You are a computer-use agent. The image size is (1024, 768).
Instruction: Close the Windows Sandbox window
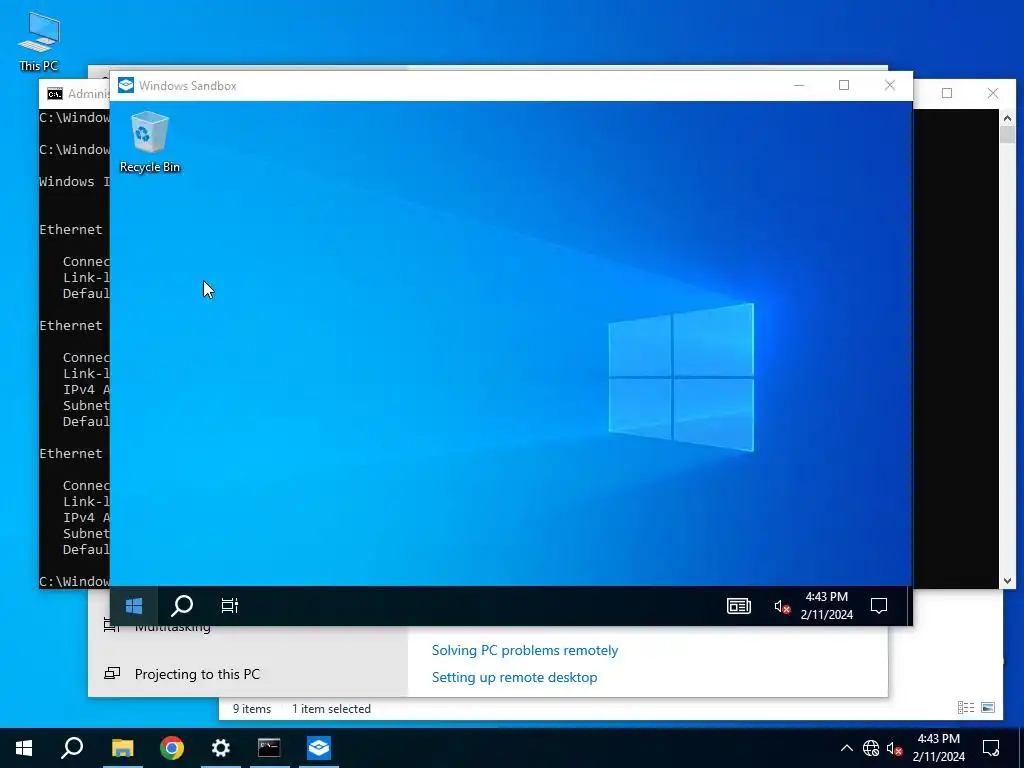pos(889,86)
